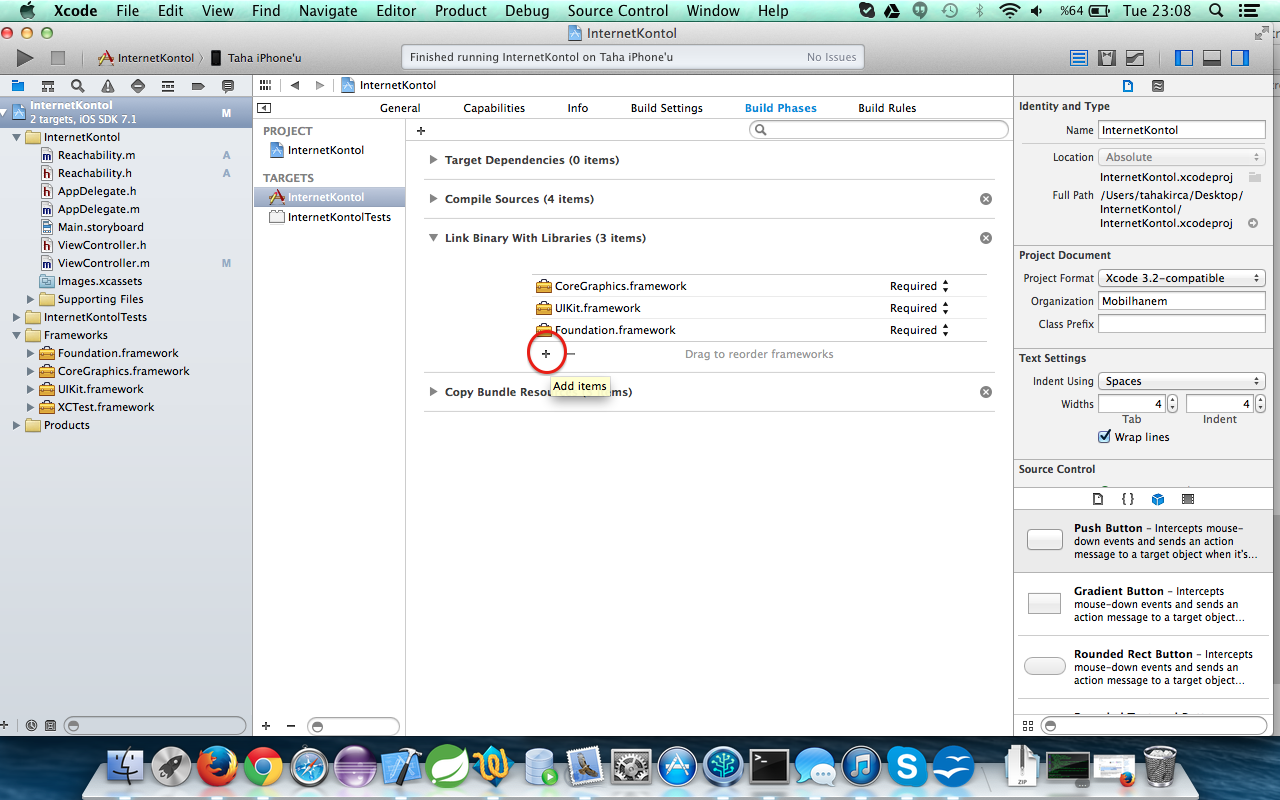
Task: Collapse the Frameworks group
Action: click(17, 335)
